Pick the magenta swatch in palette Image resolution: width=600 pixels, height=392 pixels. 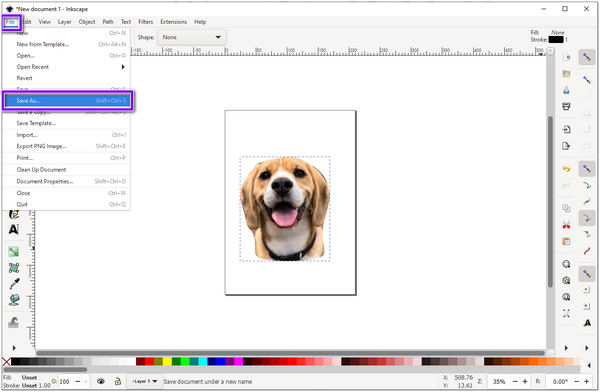(238, 361)
